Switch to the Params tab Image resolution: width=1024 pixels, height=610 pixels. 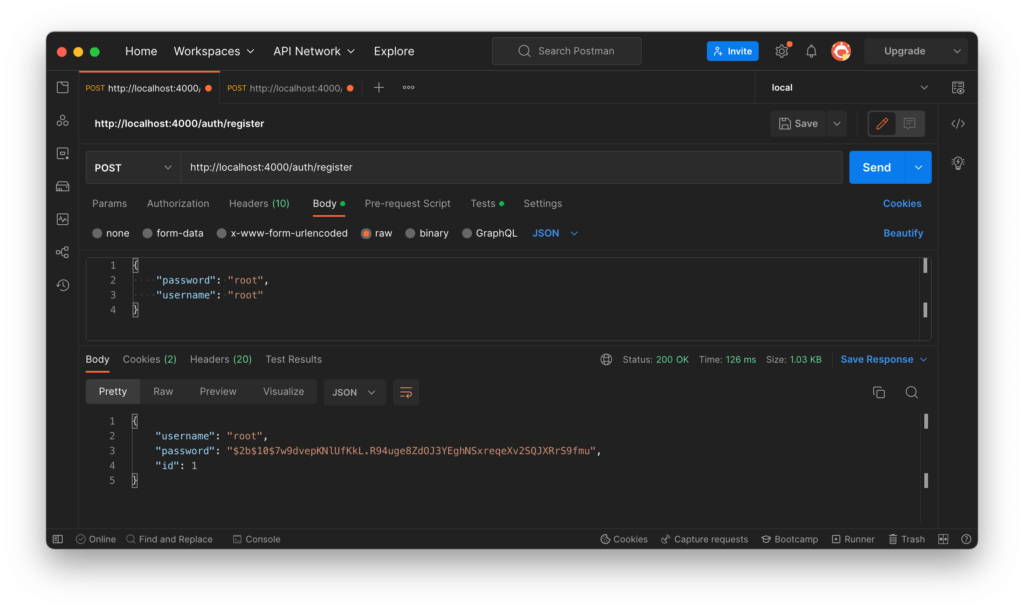point(110,204)
